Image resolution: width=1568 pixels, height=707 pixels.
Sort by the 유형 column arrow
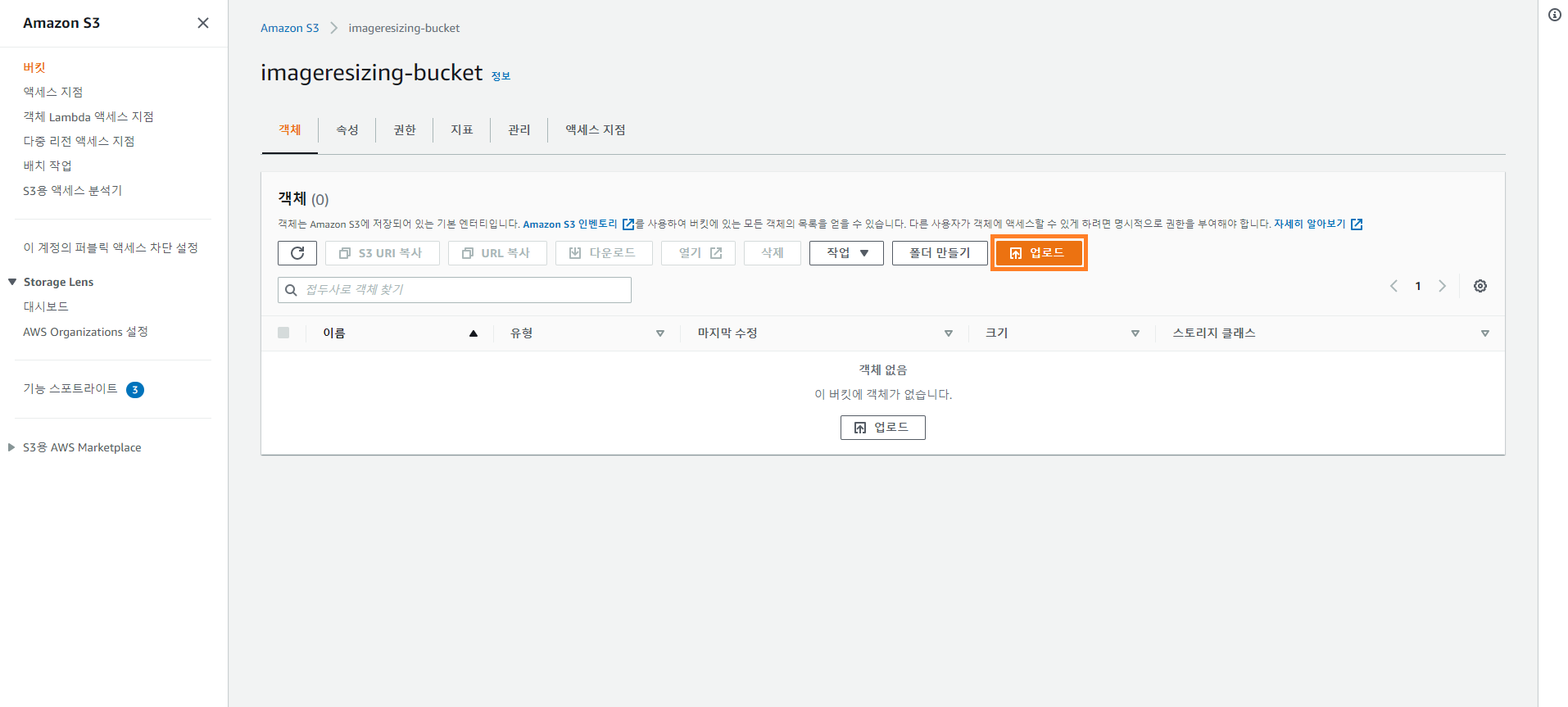[x=660, y=333]
